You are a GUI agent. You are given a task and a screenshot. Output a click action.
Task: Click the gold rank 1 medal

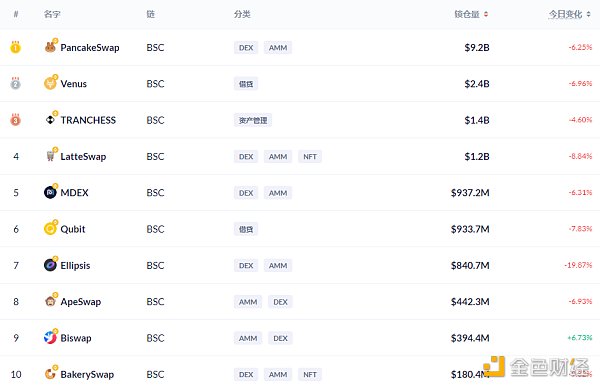tap(15, 47)
